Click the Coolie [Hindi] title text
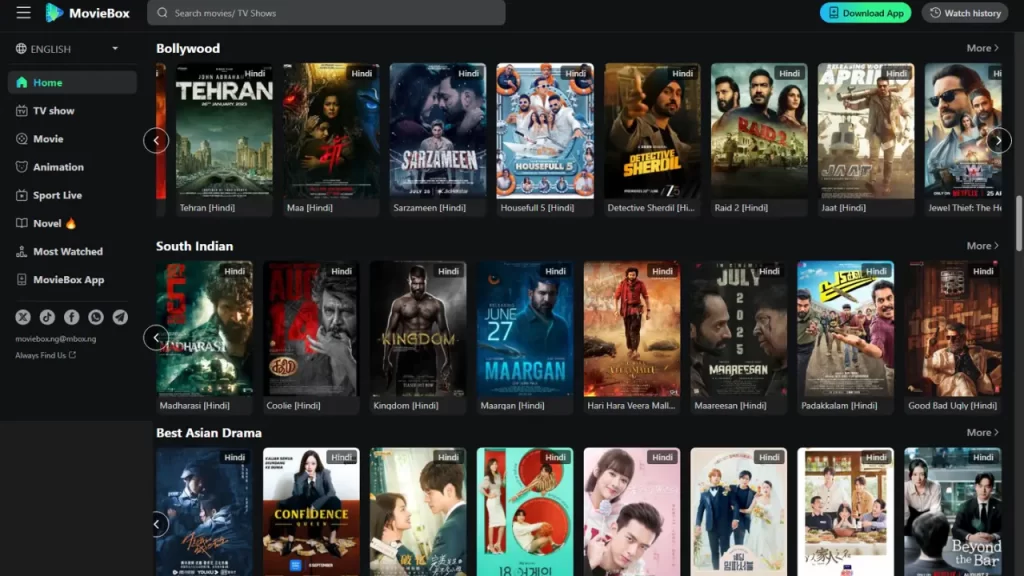1024x576 pixels. [293, 406]
